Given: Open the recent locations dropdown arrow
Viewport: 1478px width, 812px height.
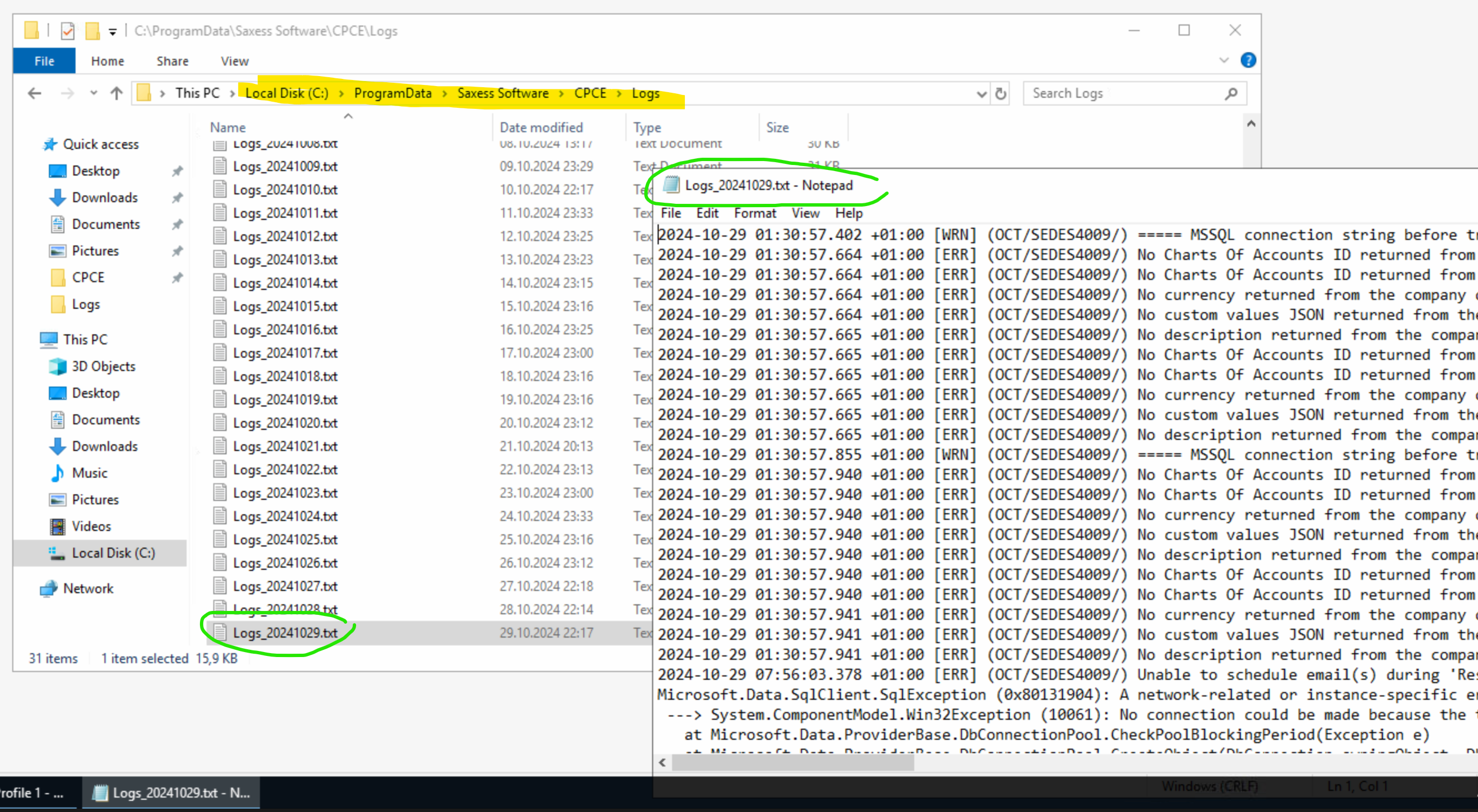Looking at the screenshot, I should (93, 93).
